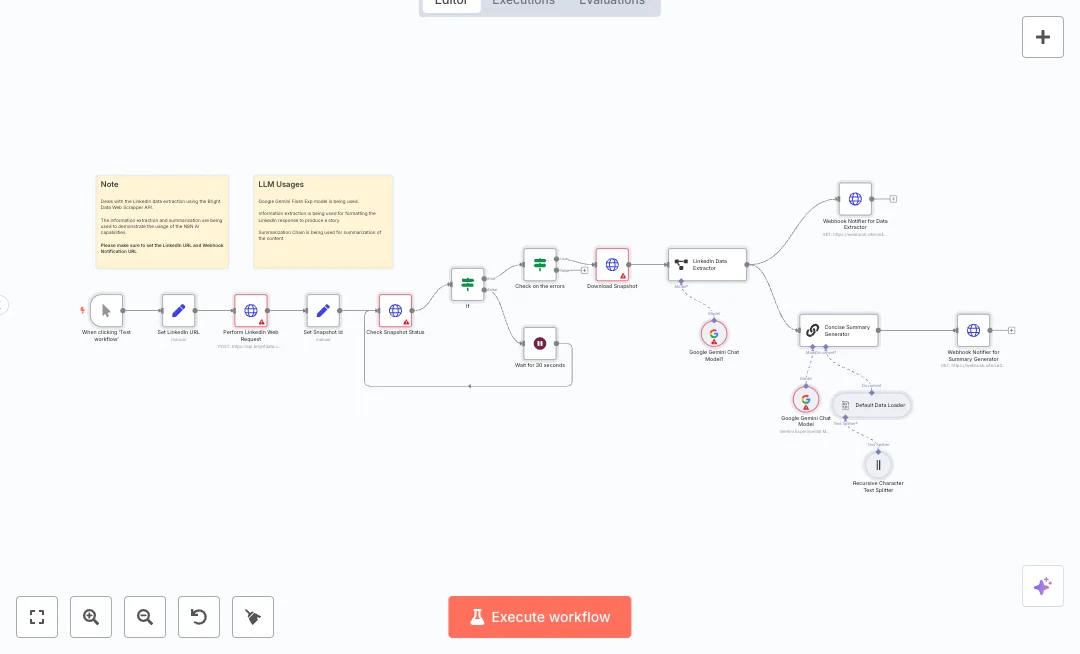Fit the workflow to view
Viewport: 1080px width, 654px height.
click(x=37, y=617)
